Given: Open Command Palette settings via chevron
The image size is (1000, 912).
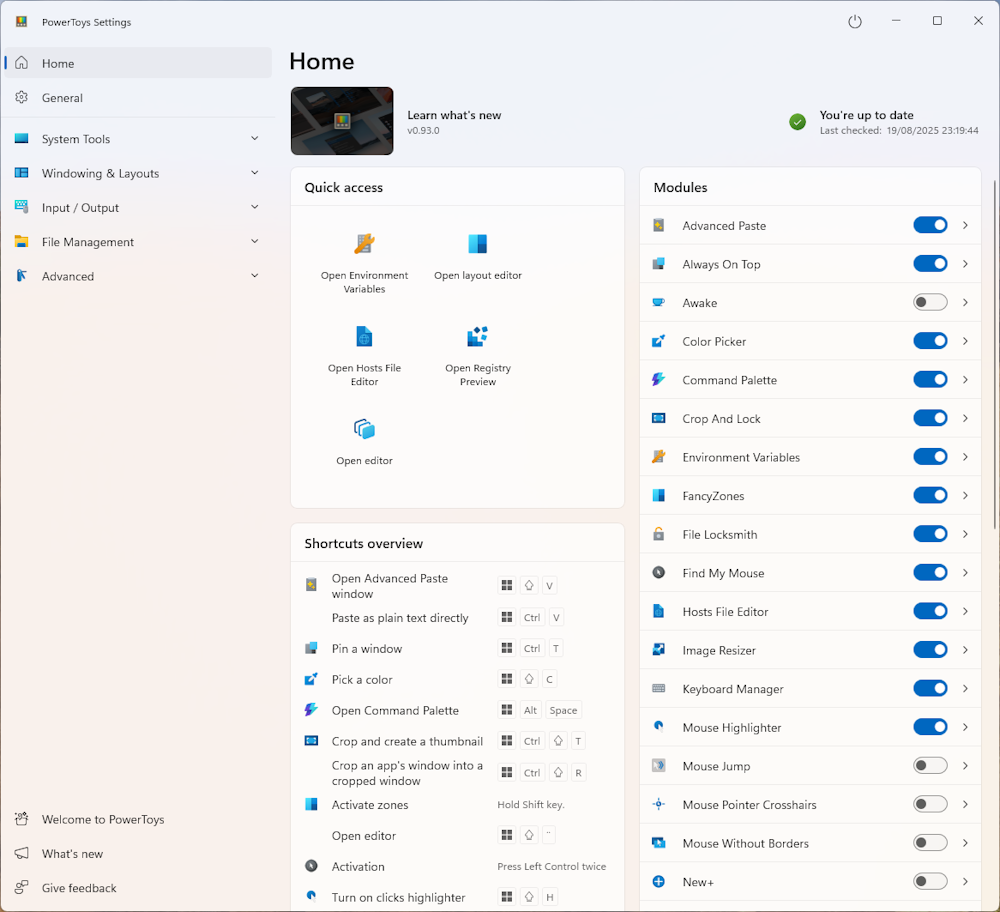Looking at the screenshot, I should click(x=965, y=379).
